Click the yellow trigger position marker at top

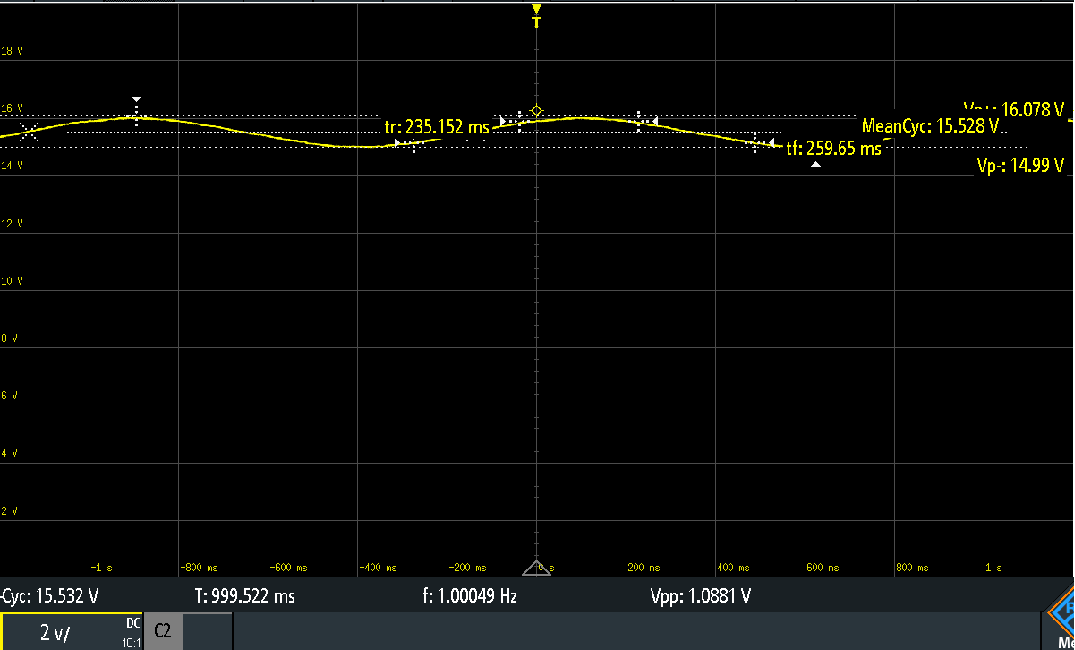click(537, 15)
